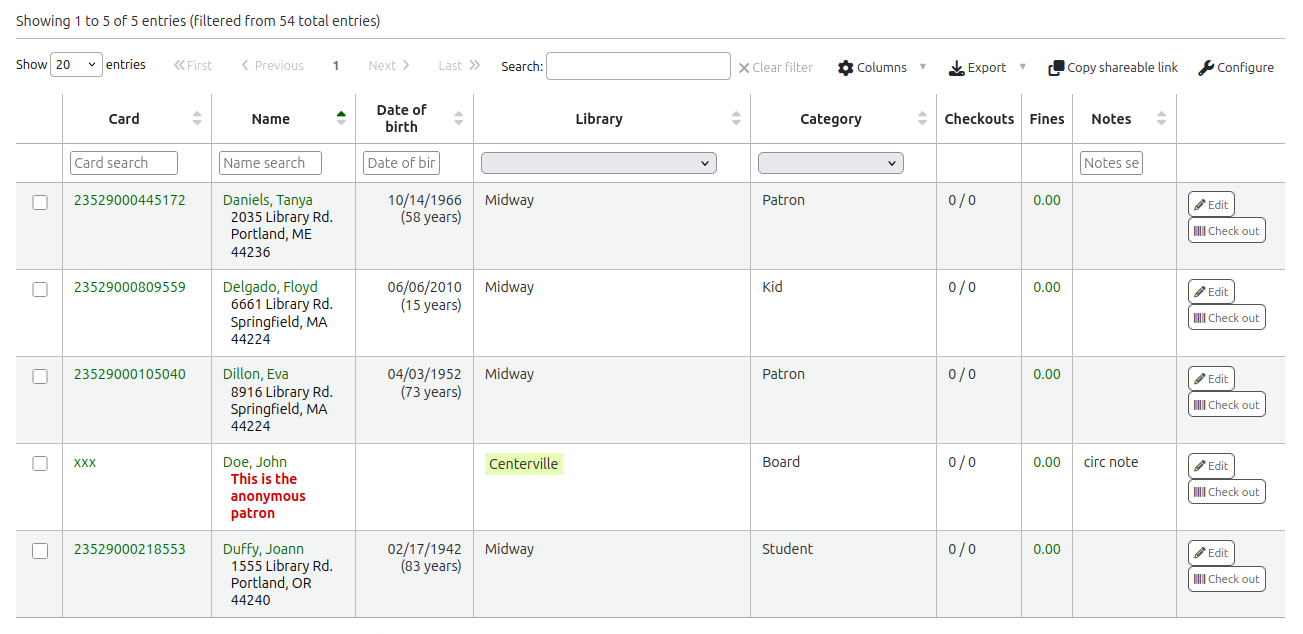
Task: Click the Name column sort arrows
Action: coord(341,119)
